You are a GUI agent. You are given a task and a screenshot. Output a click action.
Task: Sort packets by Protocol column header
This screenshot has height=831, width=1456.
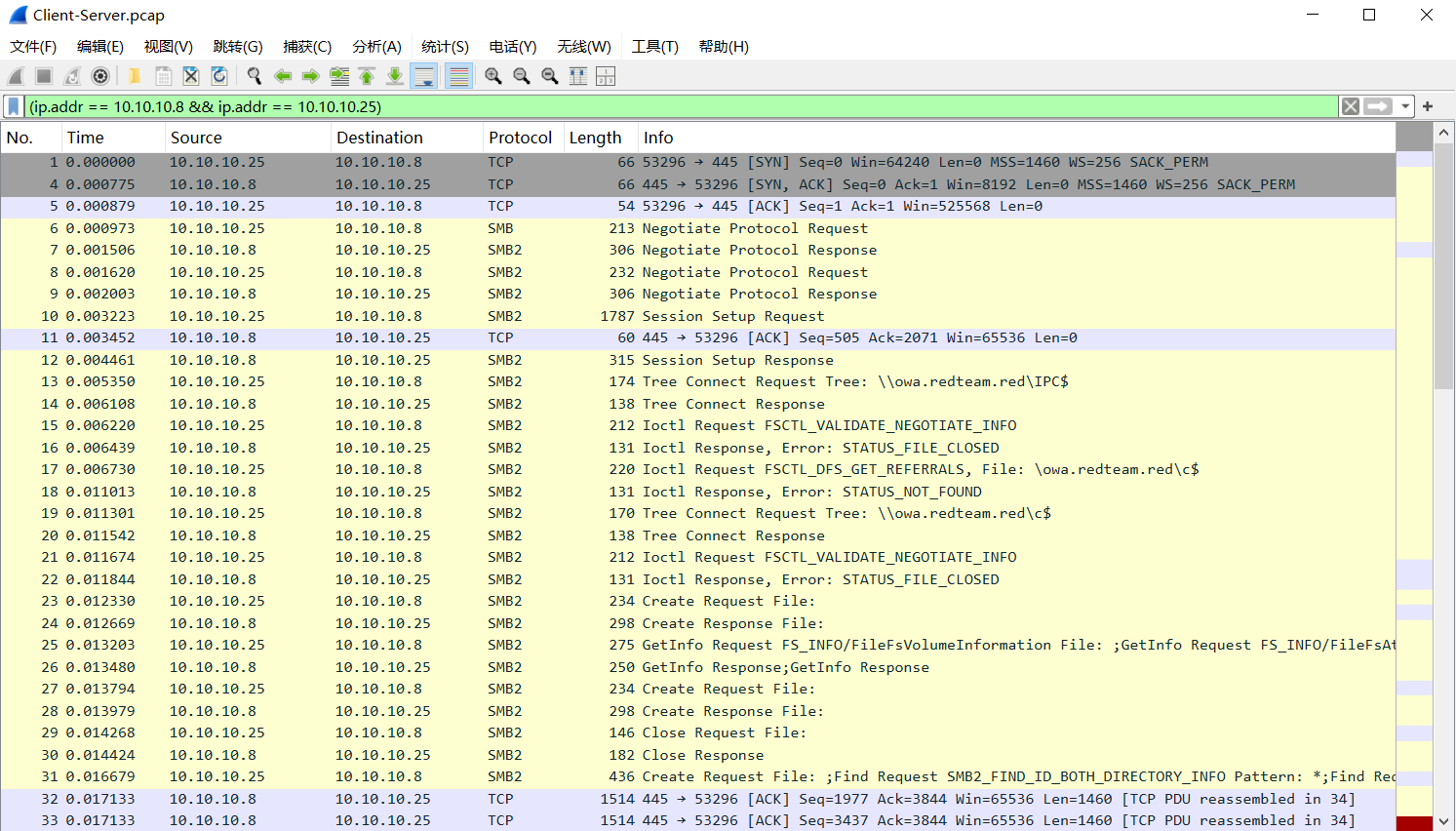click(x=520, y=138)
